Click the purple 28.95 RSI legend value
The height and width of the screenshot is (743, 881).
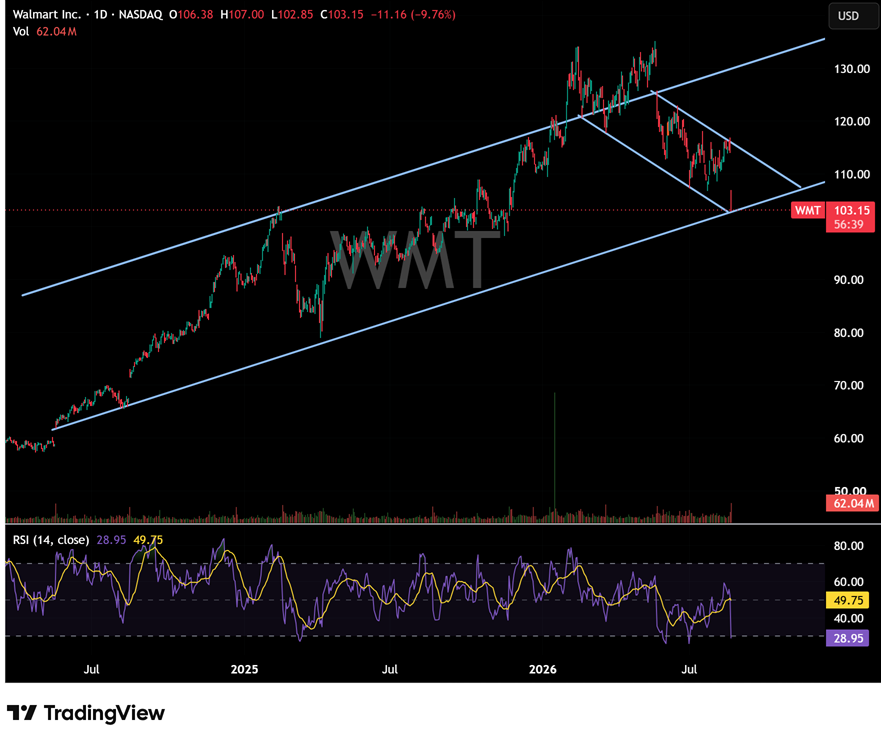[x=111, y=540]
